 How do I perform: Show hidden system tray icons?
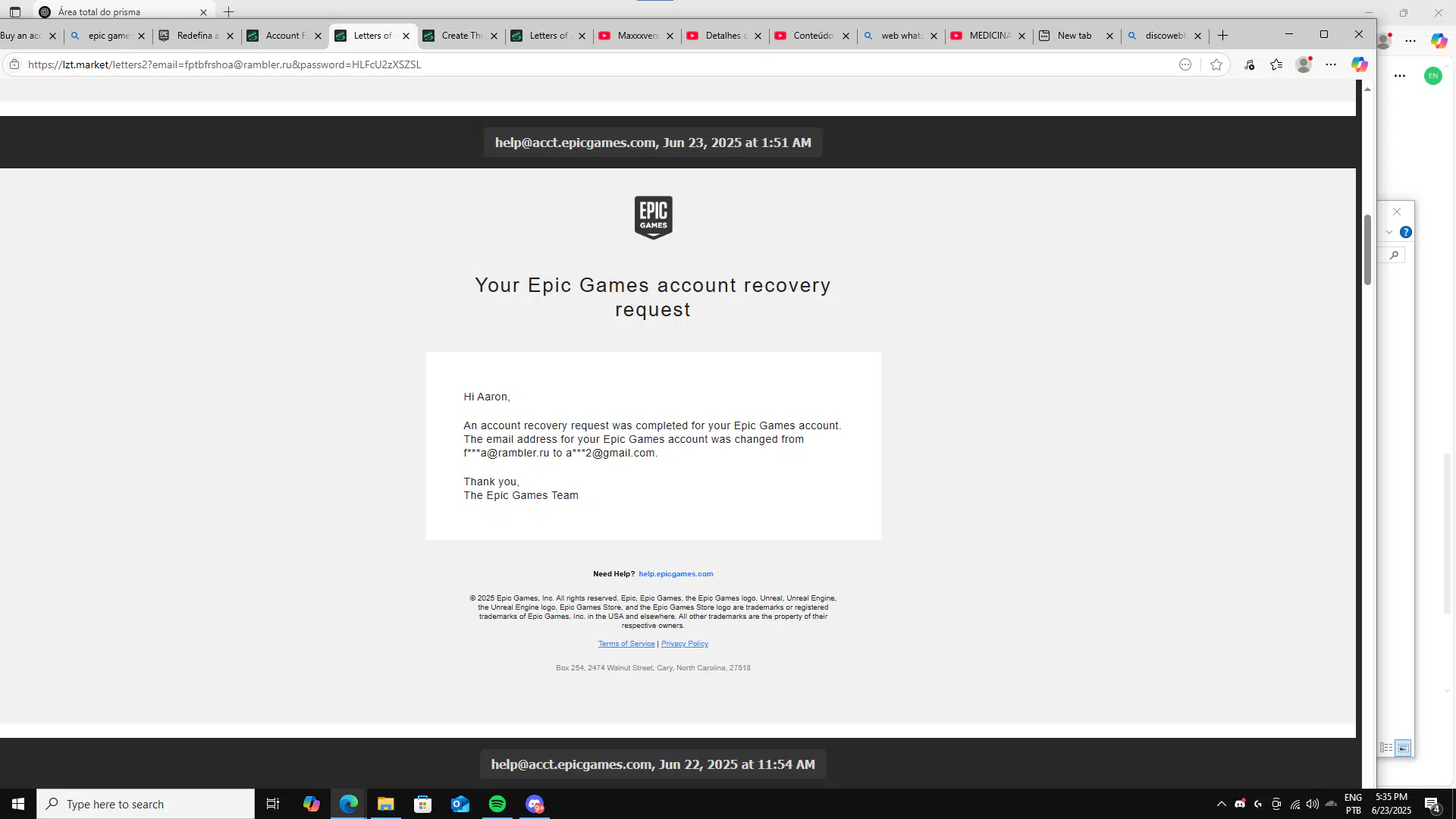coord(1221,804)
